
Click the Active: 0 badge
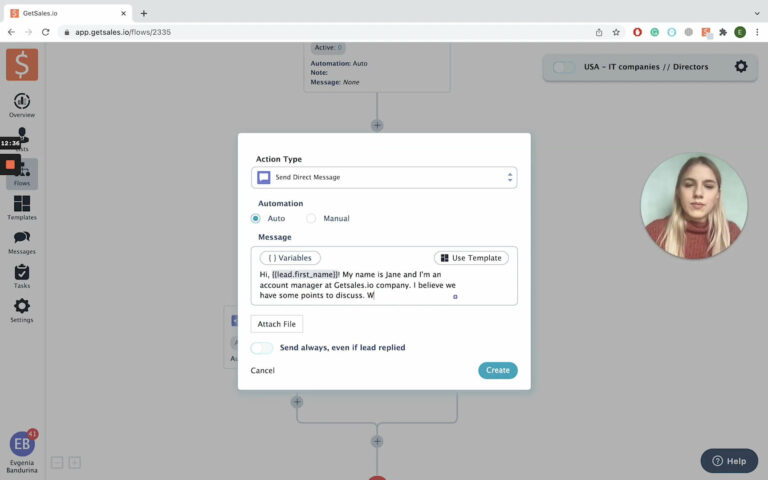pyautogui.click(x=328, y=48)
